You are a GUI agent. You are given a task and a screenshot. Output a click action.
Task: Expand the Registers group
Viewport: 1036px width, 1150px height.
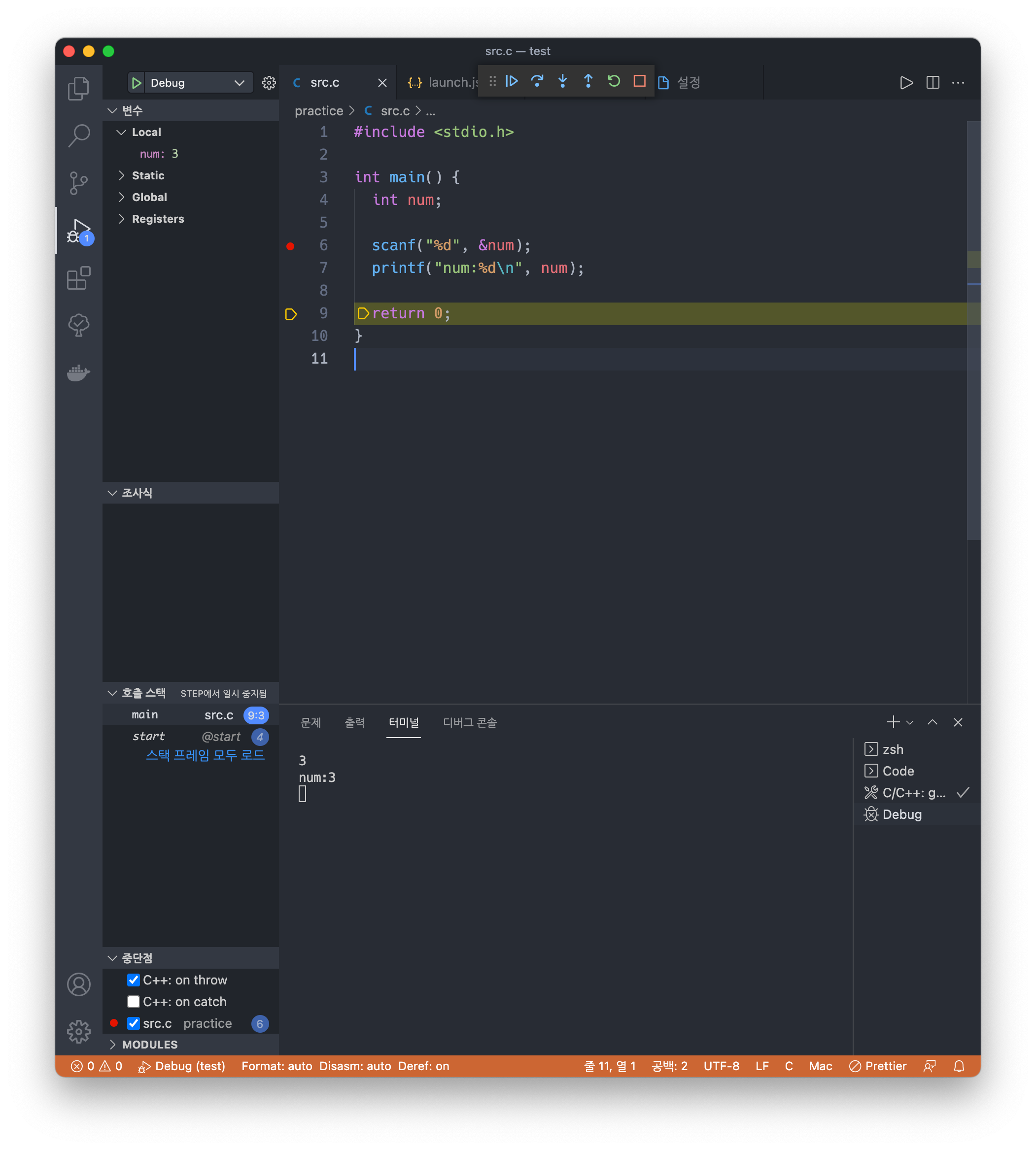click(x=121, y=218)
